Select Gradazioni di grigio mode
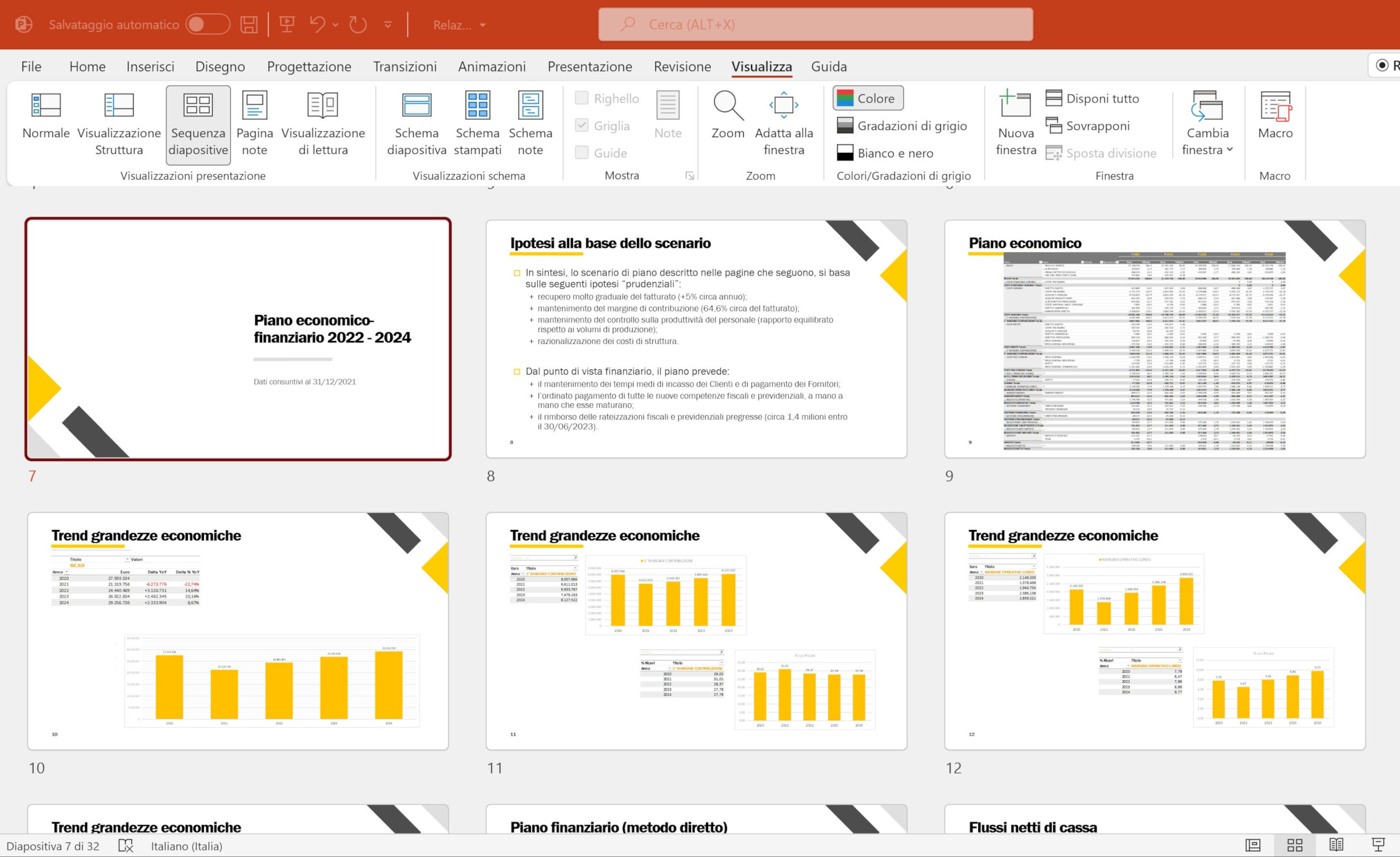The width and height of the screenshot is (1400, 857). pos(902,125)
